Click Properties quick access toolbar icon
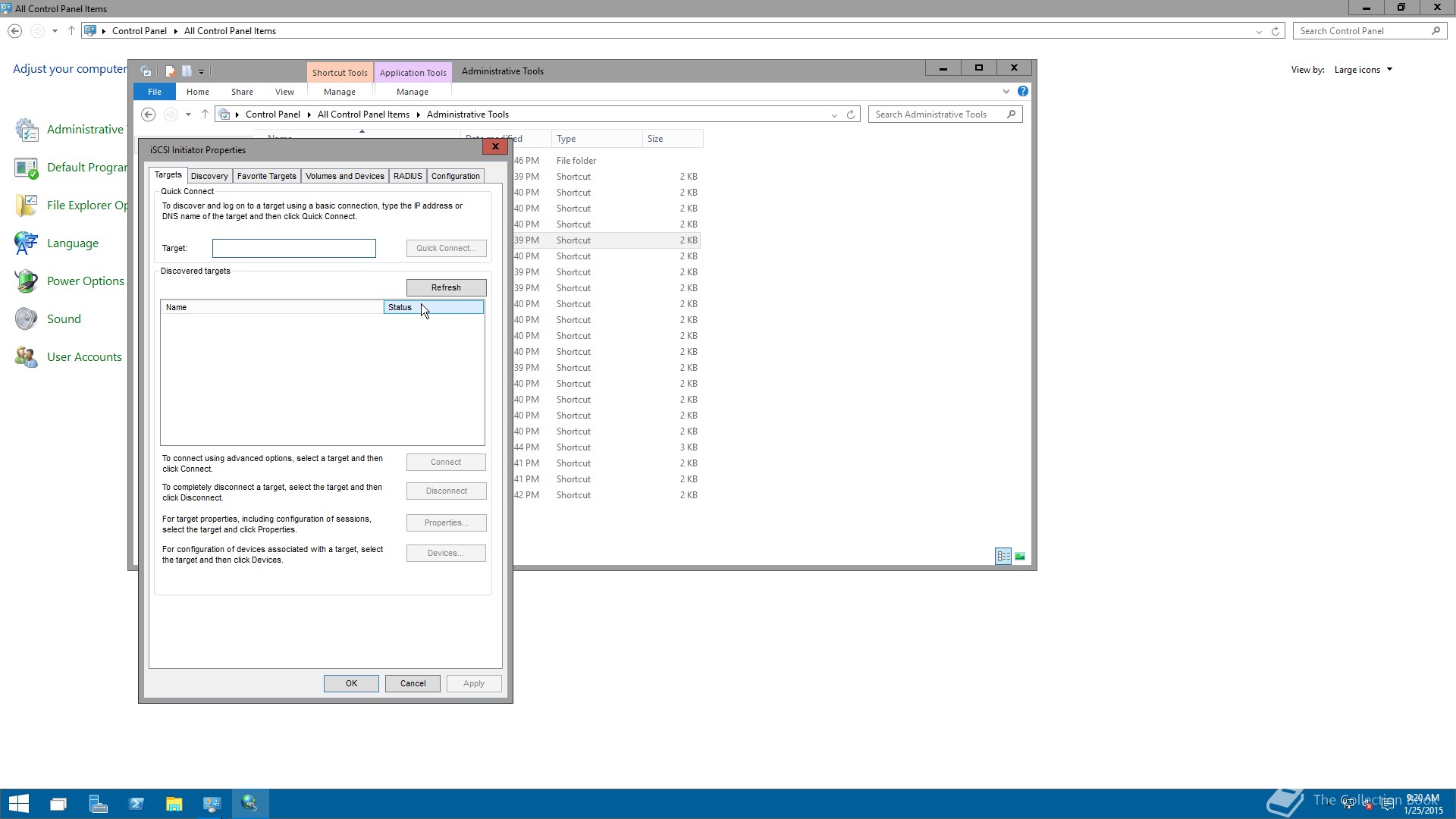Image resolution: width=1456 pixels, height=819 pixels. [171, 71]
